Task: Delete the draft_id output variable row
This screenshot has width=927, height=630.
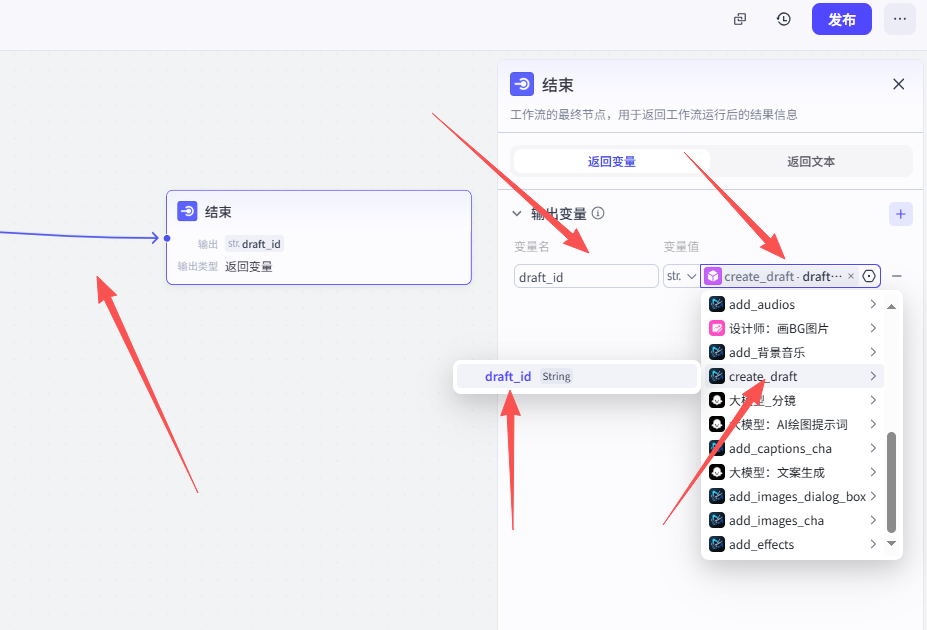Action: tap(897, 276)
